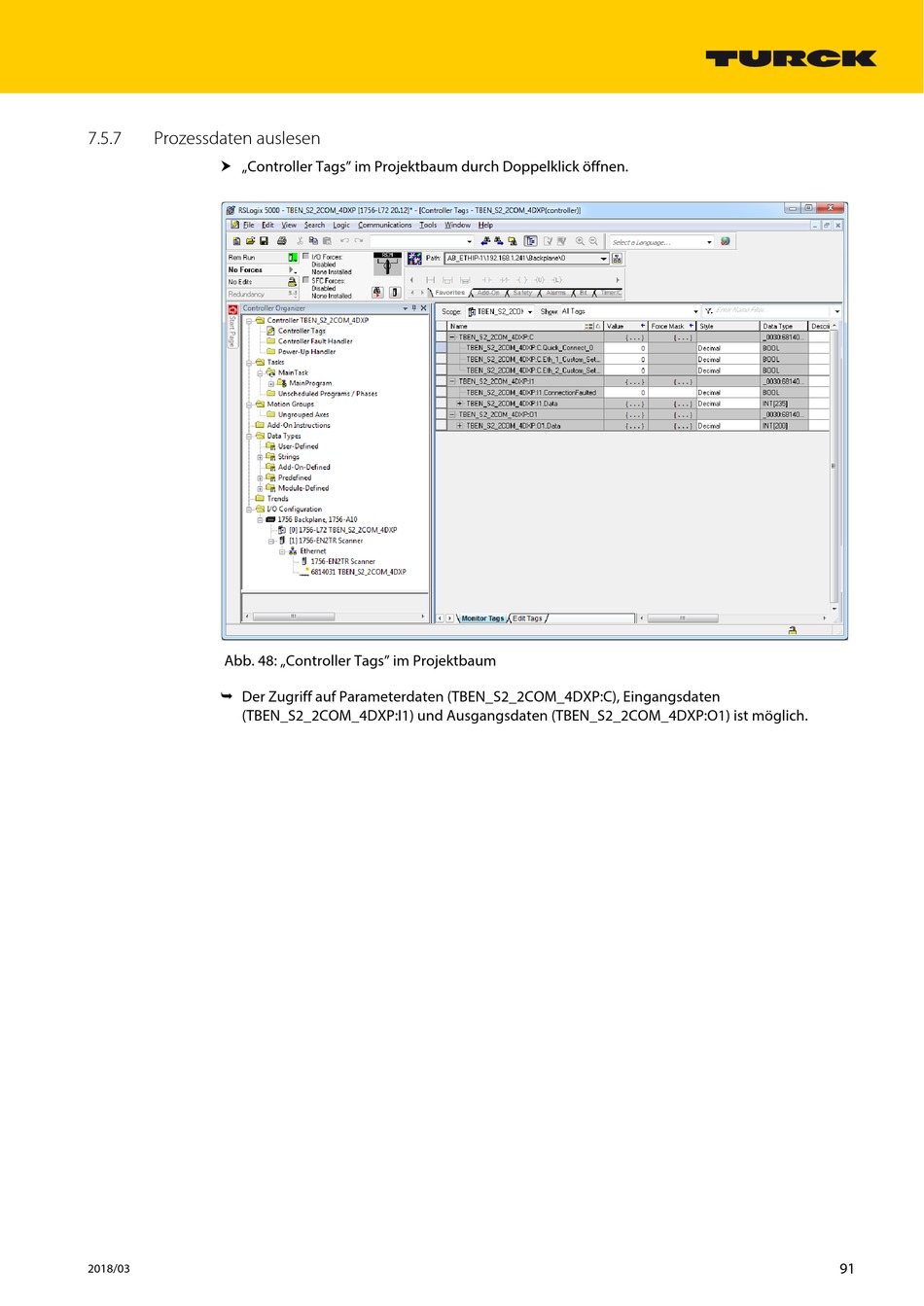The width and height of the screenshot is (924, 1306).
Task: Click the Save toolbar icon
Action: coord(264,241)
